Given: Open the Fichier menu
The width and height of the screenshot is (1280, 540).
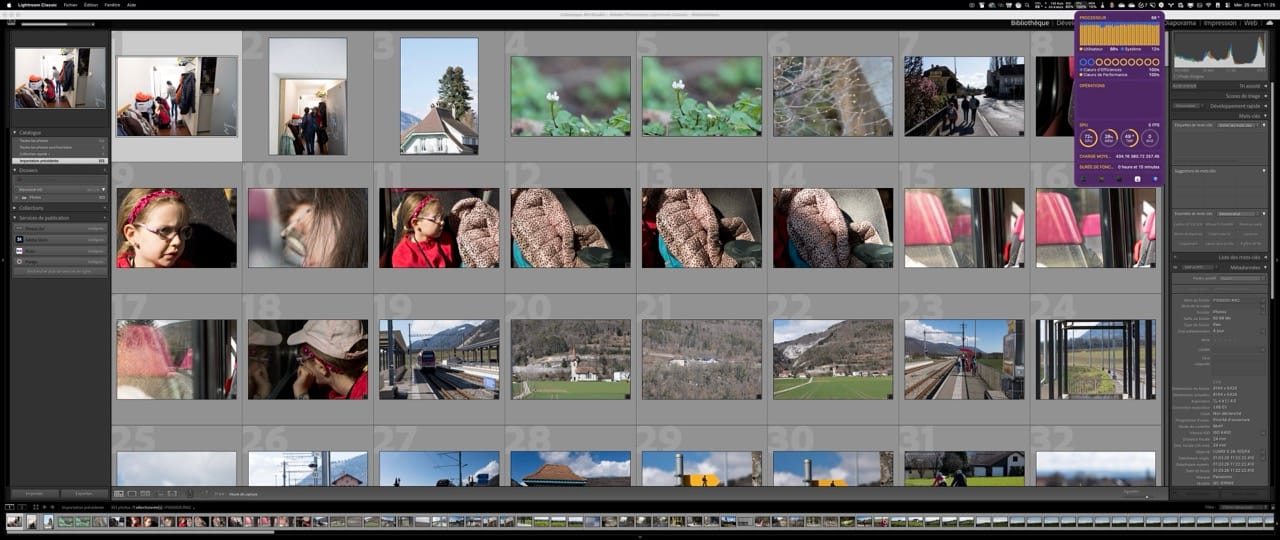Looking at the screenshot, I should (70, 4).
